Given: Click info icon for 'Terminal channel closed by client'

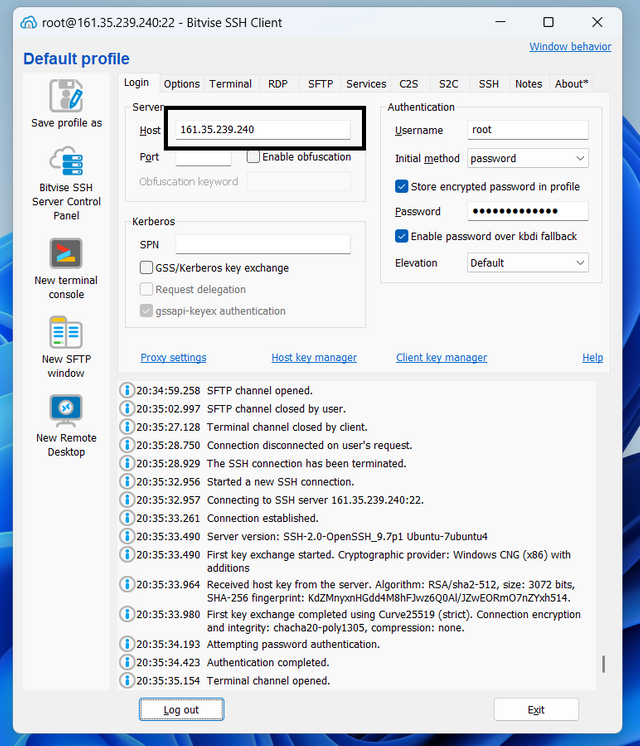Looking at the screenshot, I should [127, 426].
